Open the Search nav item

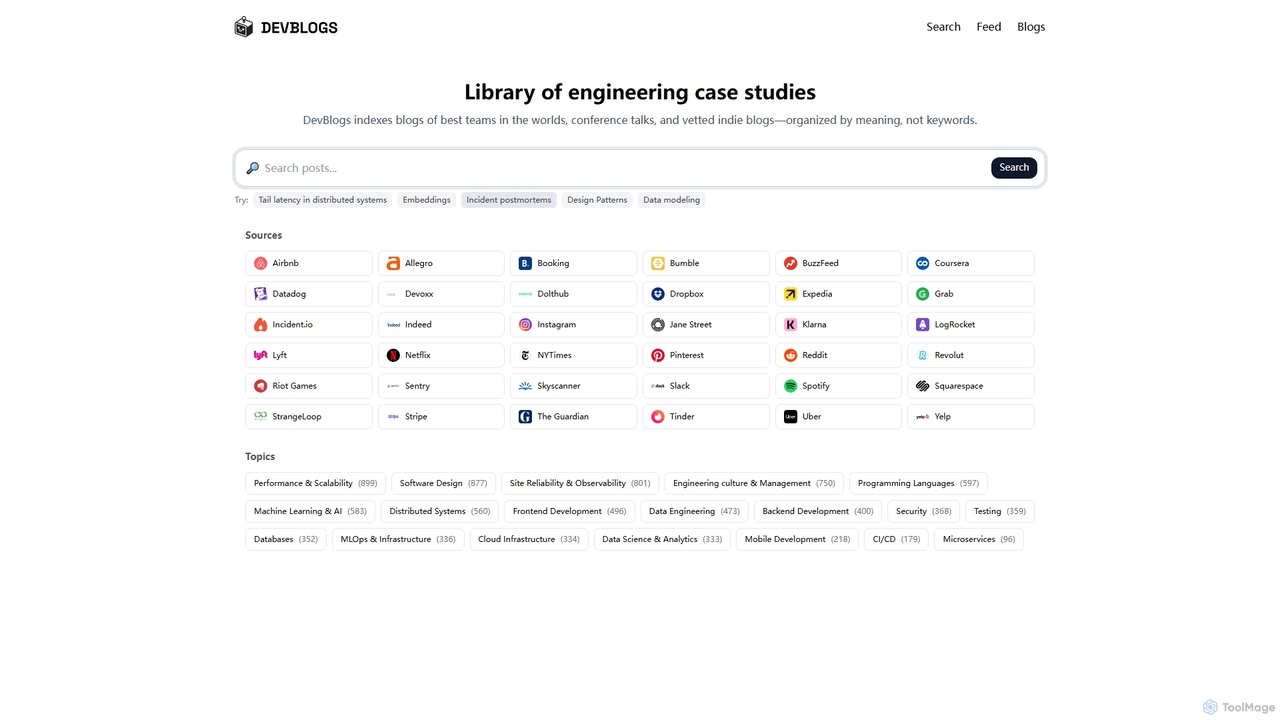point(943,27)
